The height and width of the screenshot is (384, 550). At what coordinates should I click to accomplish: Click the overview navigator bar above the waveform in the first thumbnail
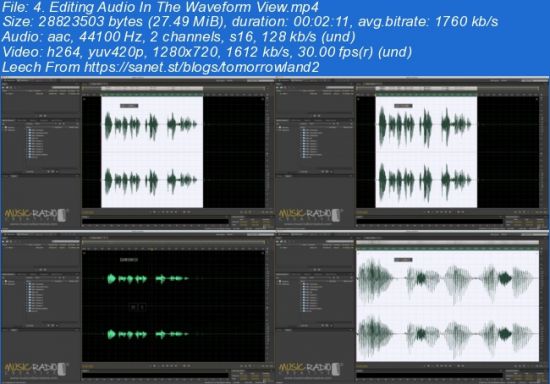click(x=173, y=88)
